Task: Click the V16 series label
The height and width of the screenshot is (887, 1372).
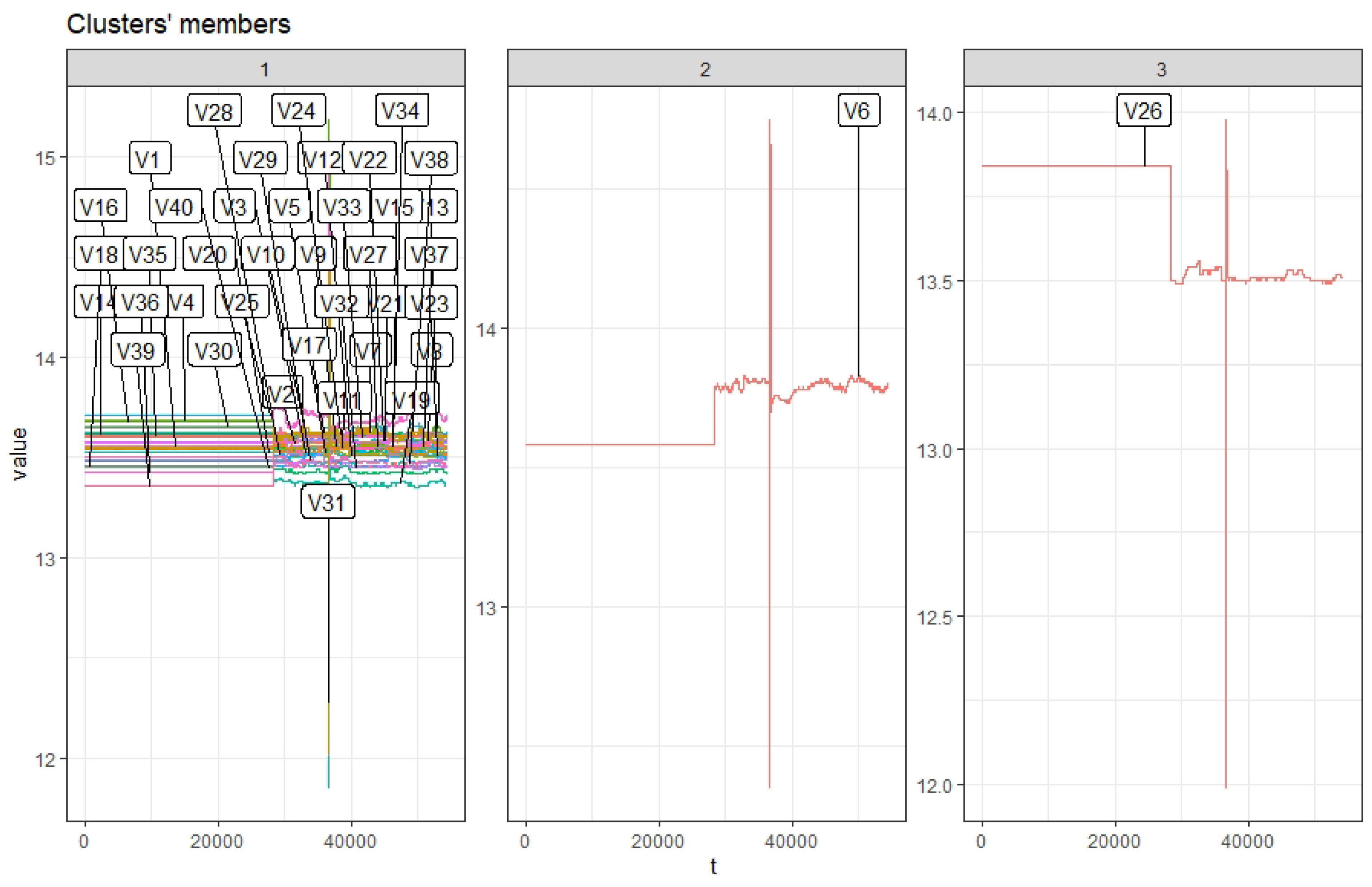Action: (x=100, y=206)
